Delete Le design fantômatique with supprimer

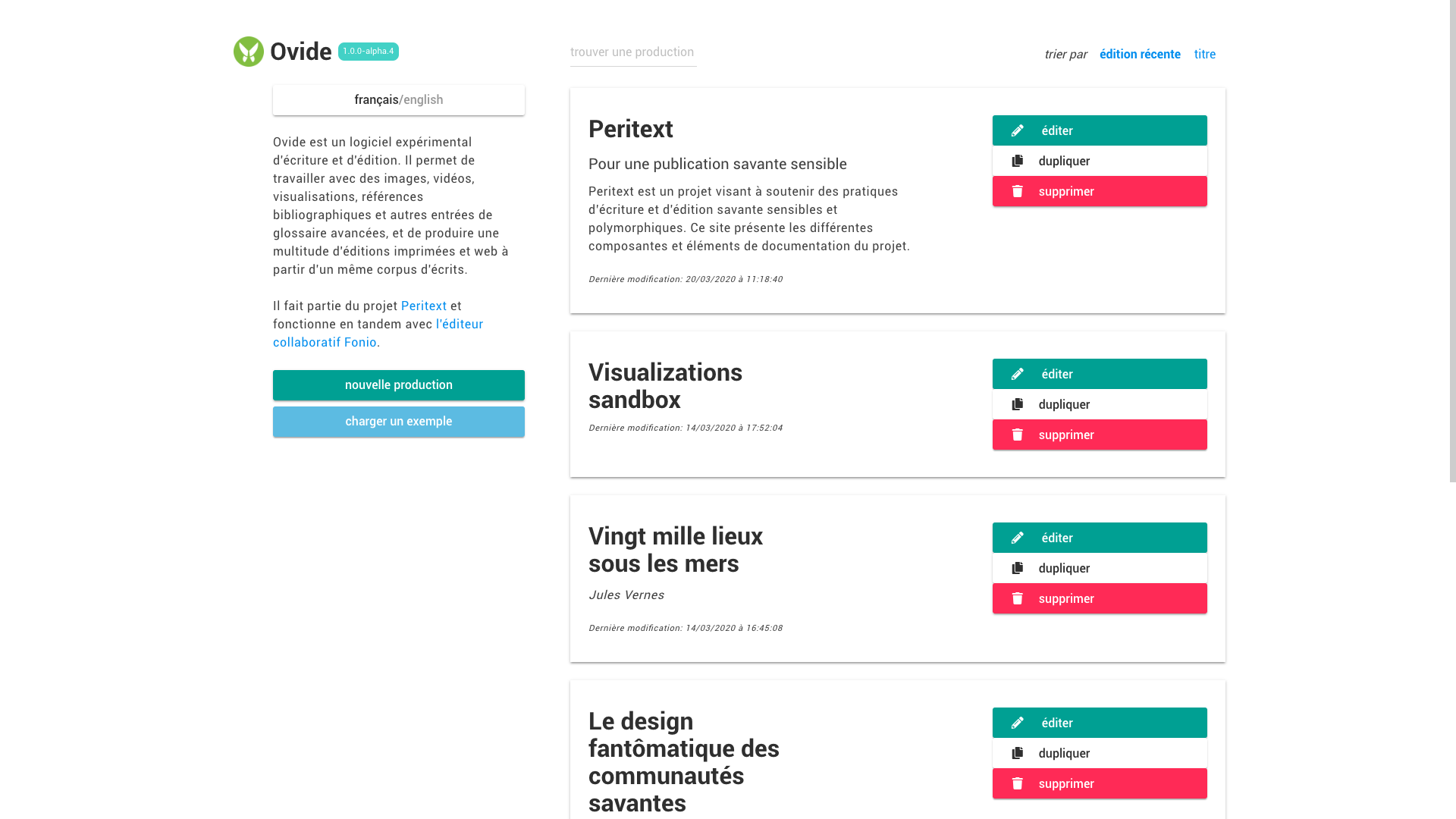[x=1100, y=783]
